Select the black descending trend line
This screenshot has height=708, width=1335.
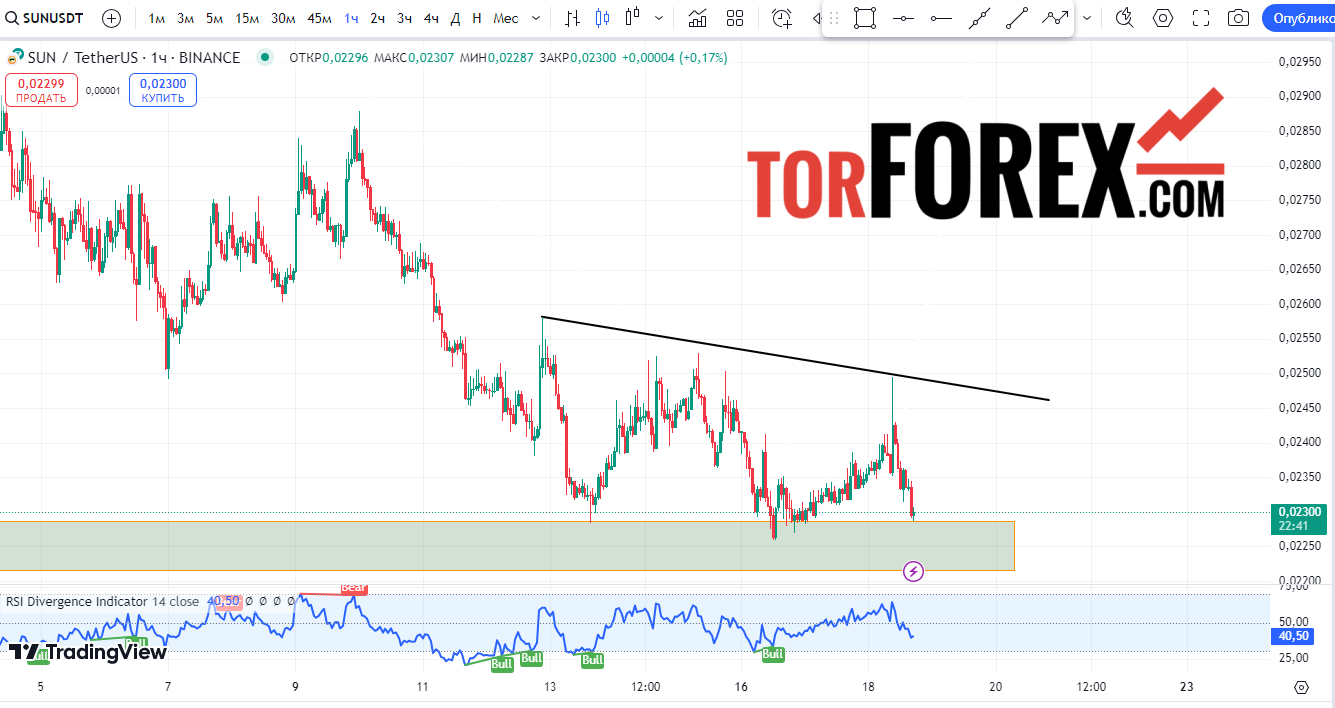pos(796,358)
